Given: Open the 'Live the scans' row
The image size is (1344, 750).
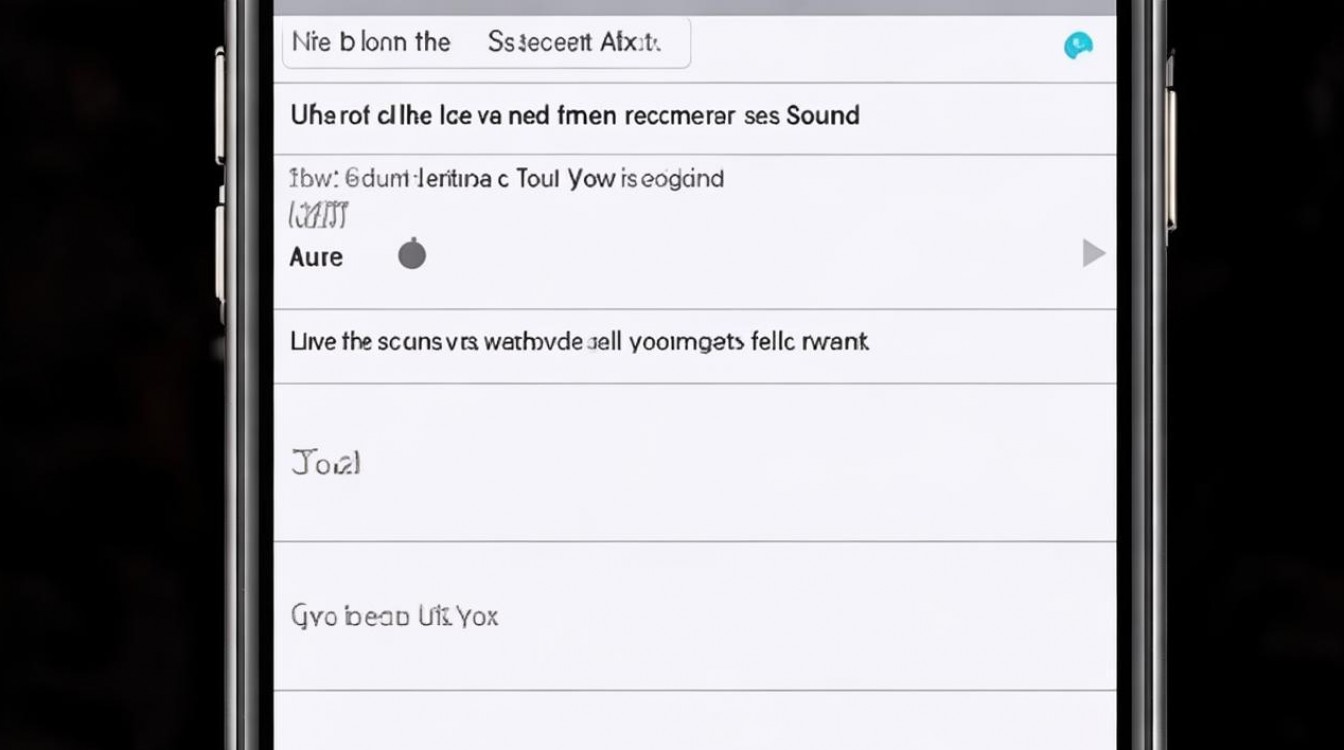Looking at the screenshot, I should click(x=694, y=343).
